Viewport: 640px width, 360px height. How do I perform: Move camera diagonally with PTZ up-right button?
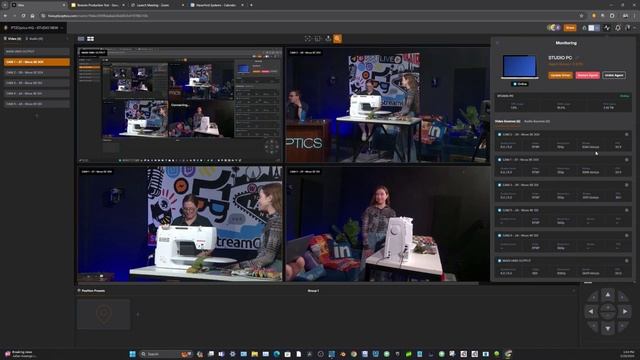coord(622,298)
